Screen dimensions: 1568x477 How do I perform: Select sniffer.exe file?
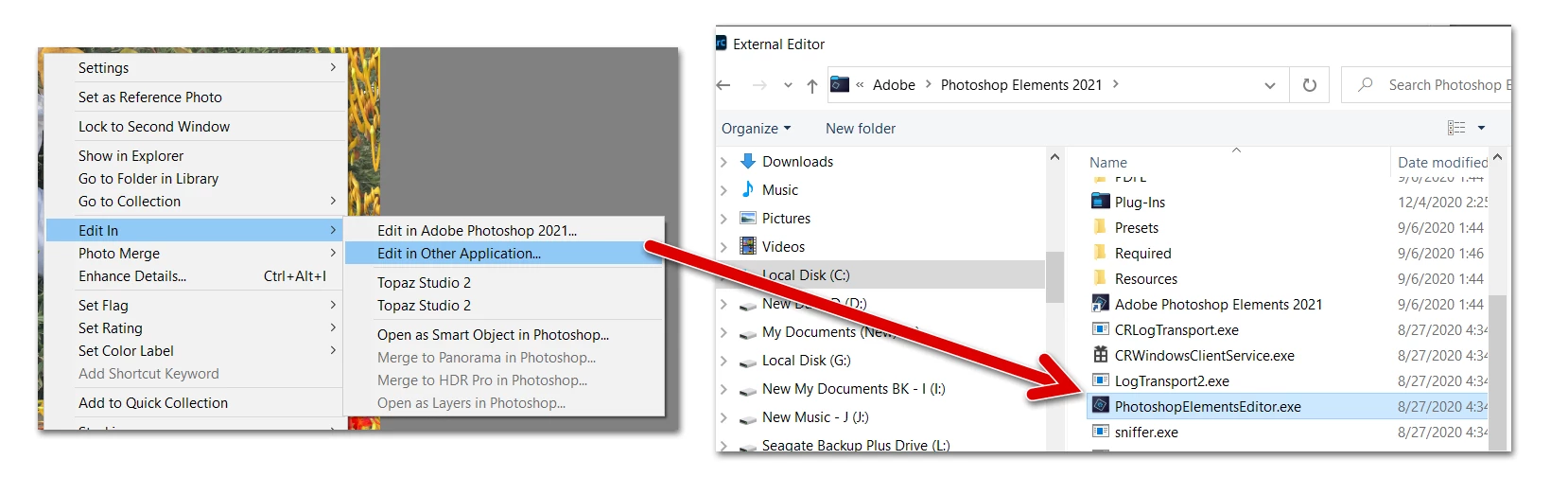[x=1145, y=433]
